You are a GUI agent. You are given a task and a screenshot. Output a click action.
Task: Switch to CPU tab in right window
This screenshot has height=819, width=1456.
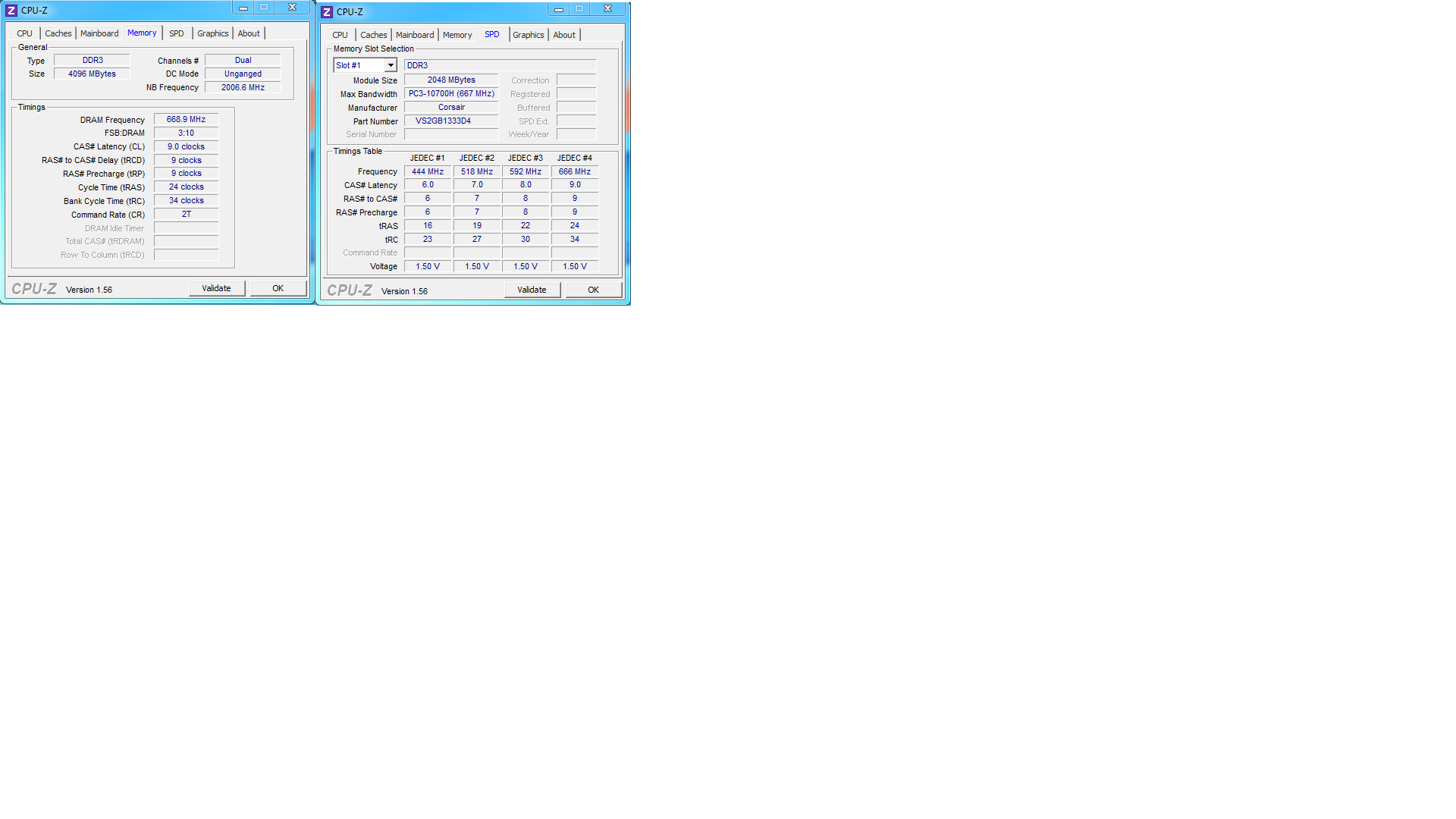340,35
